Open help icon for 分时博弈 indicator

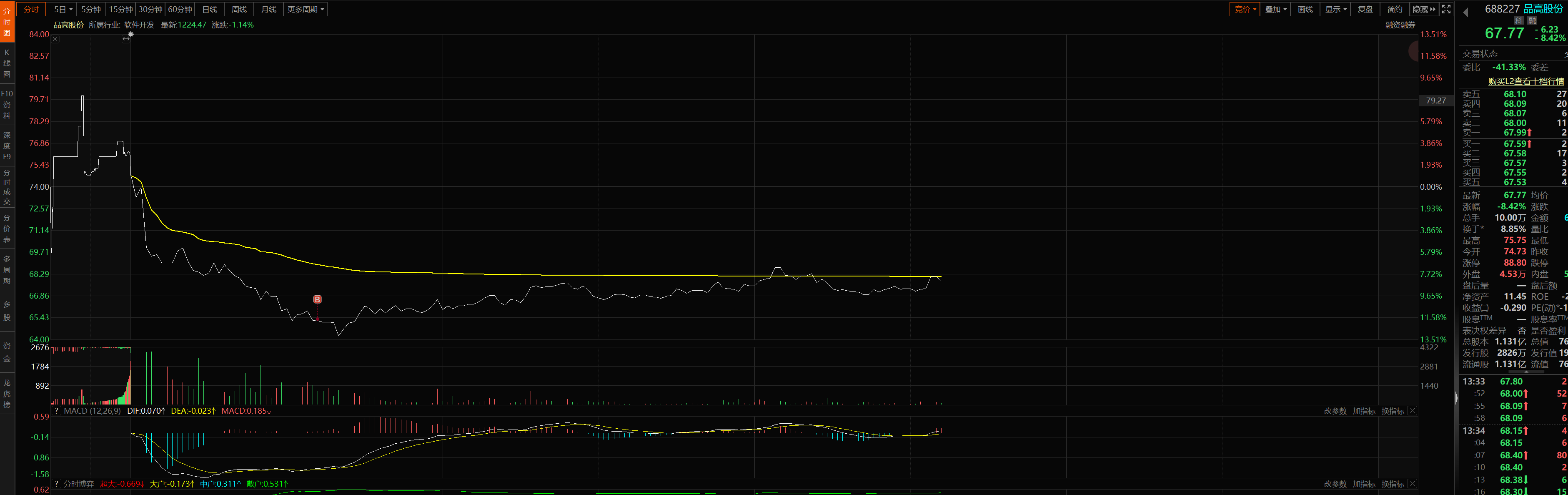click(57, 484)
